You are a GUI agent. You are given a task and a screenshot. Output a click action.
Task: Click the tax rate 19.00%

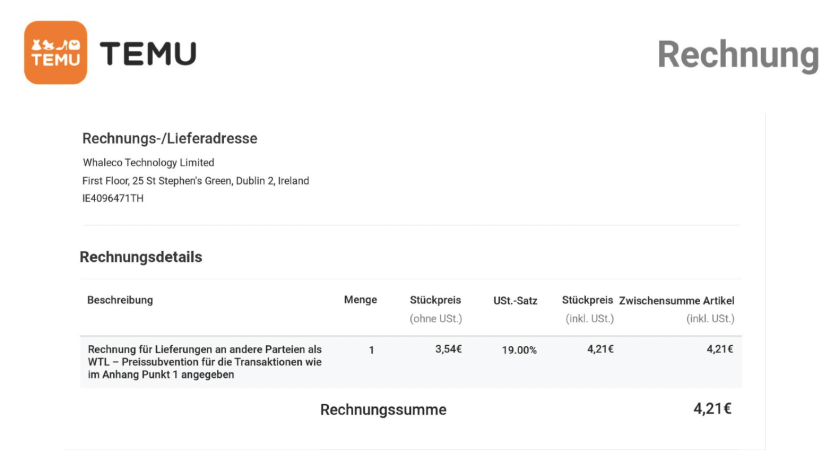click(519, 350)
